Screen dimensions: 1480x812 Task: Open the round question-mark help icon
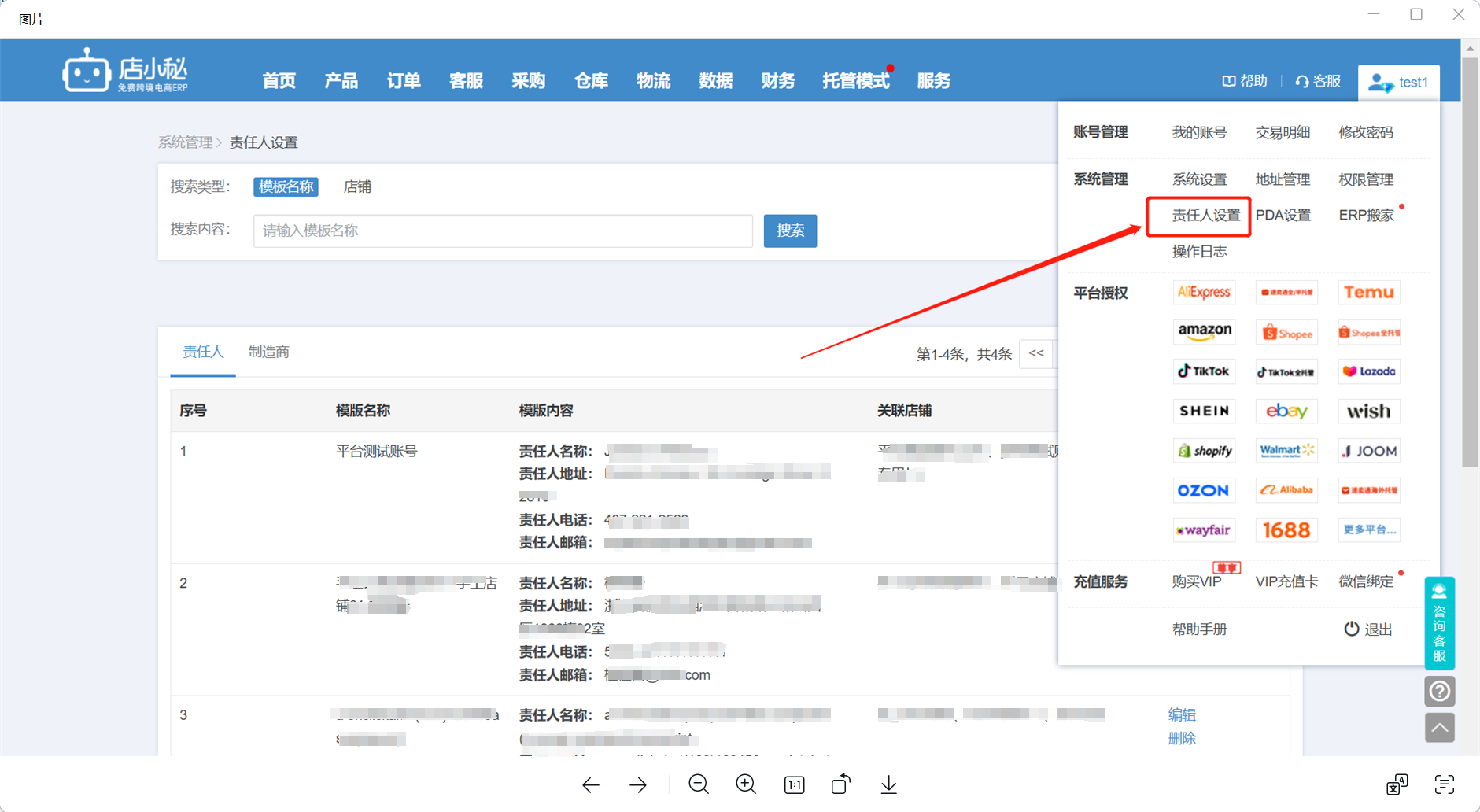coord(1440,692)
